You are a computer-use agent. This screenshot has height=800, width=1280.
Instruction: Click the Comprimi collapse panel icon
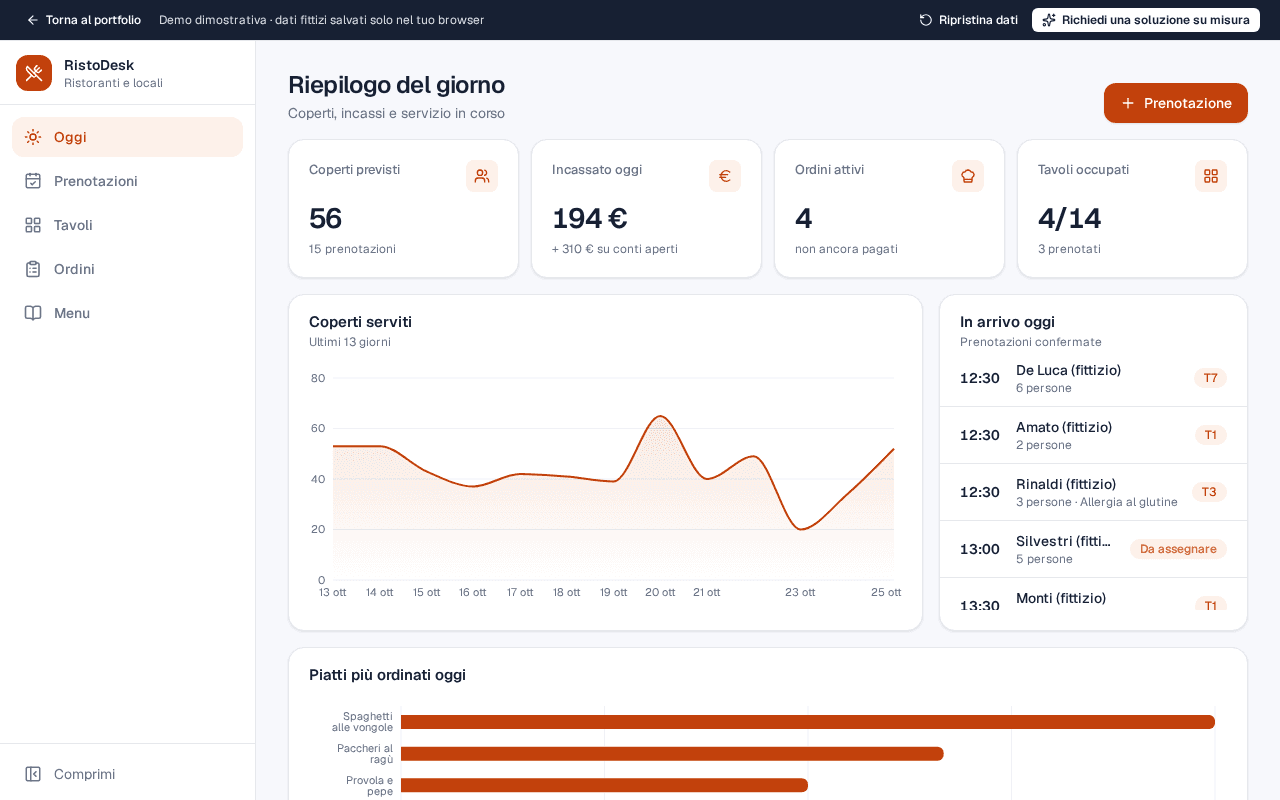coord(33,774)
